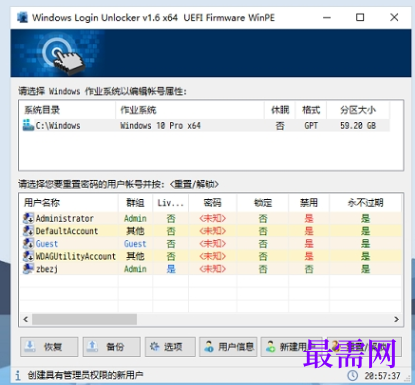Select the C:\Windows system row
Viewport: 415px width, 385px height.
tap(205, 126)
